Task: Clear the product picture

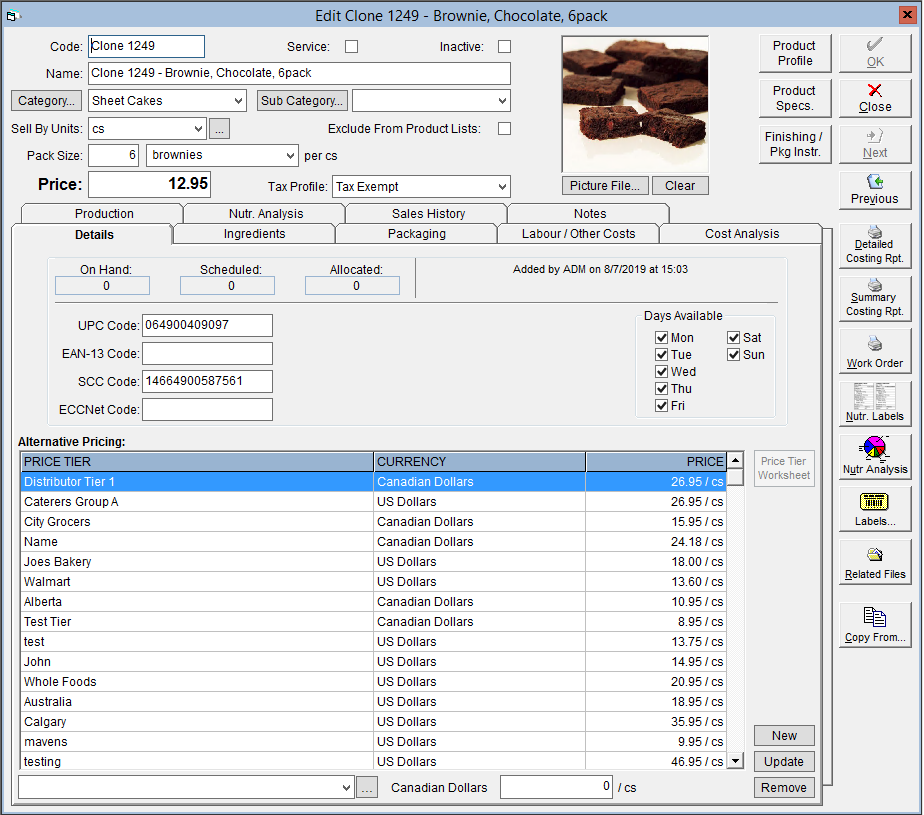Action: pyautogui.click(x=680, y=186)
